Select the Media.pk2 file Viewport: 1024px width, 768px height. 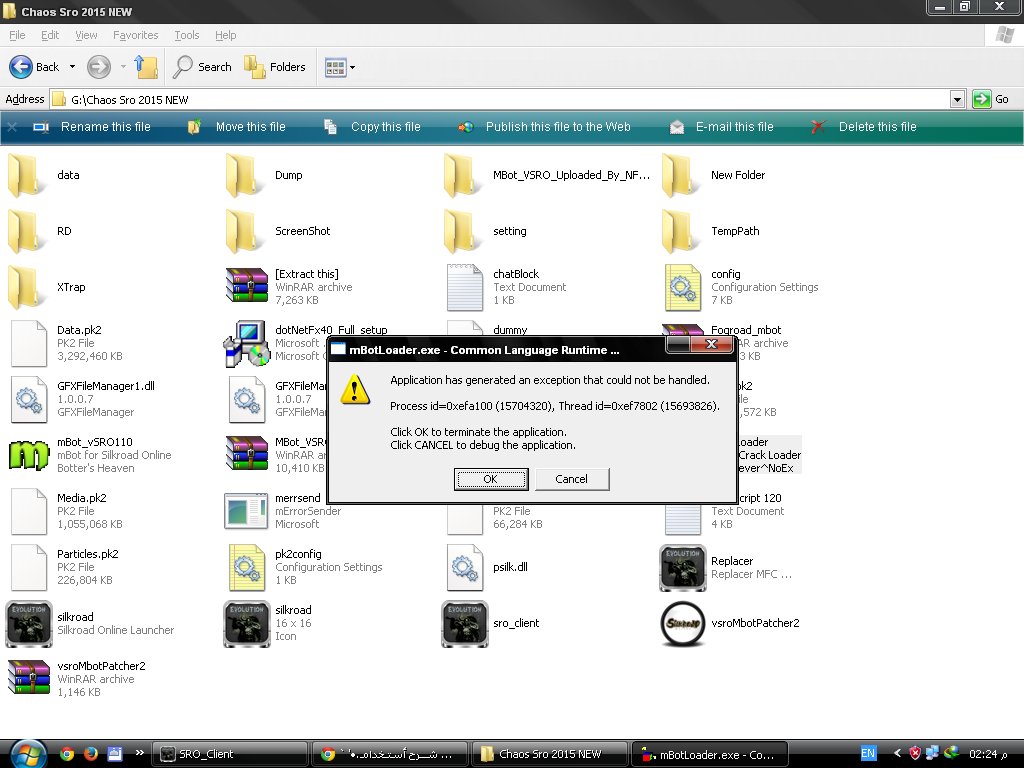(x=66, y=511)
